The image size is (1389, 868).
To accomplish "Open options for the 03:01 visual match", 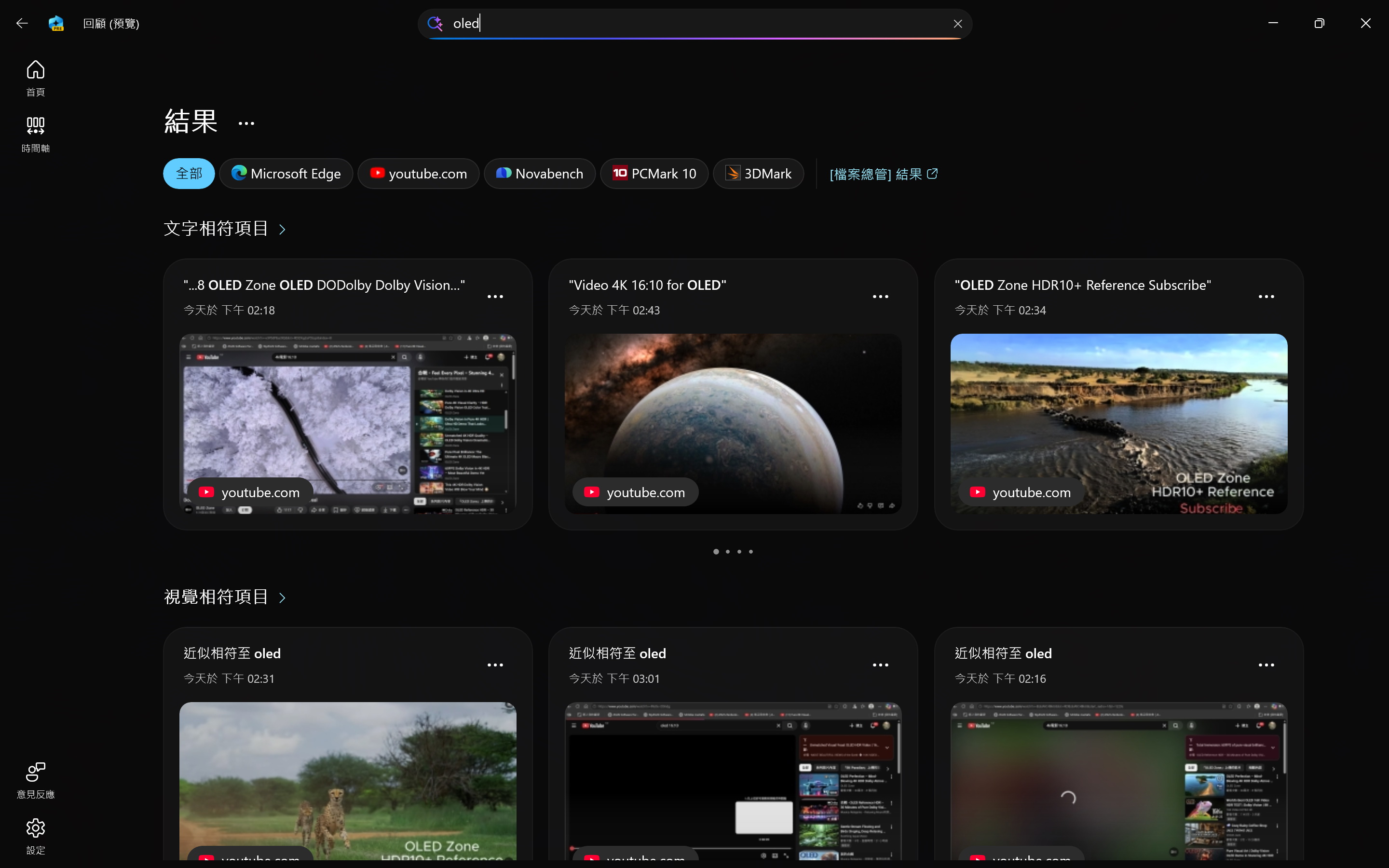I will (881, 665).
